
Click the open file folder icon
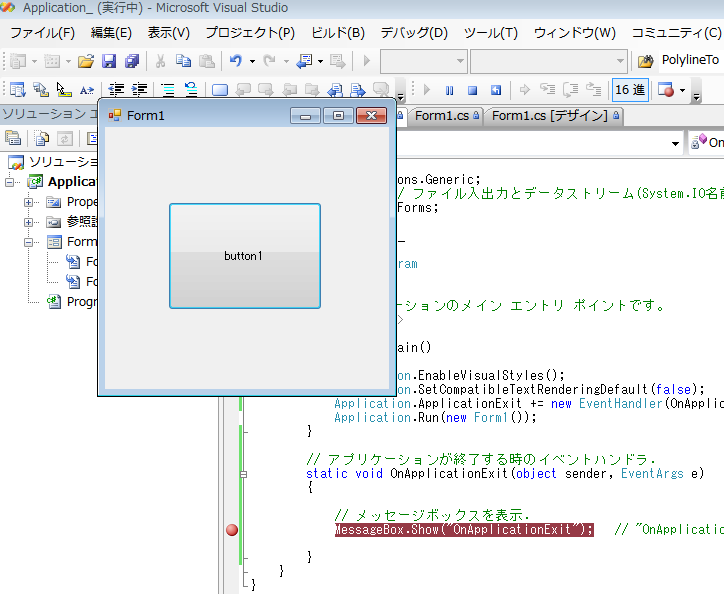tap(86, 61)
